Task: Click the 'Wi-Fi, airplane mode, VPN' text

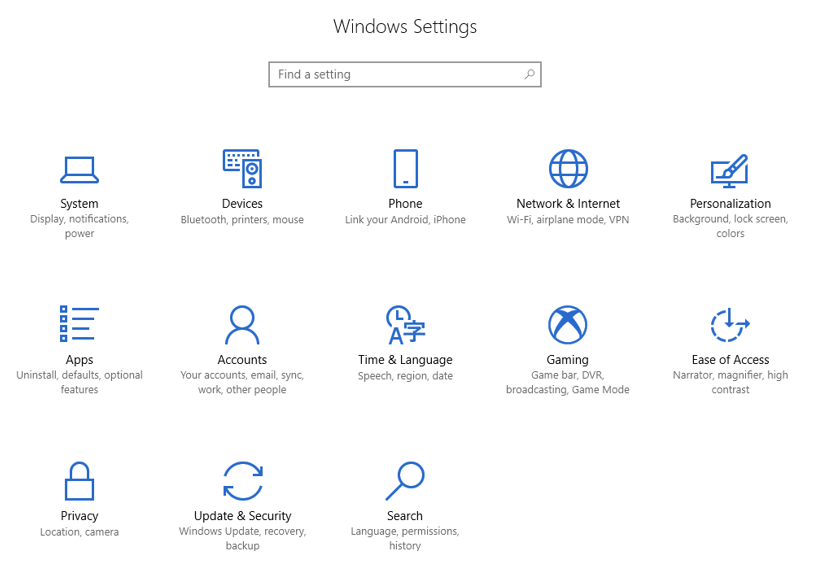Action: 568,220
